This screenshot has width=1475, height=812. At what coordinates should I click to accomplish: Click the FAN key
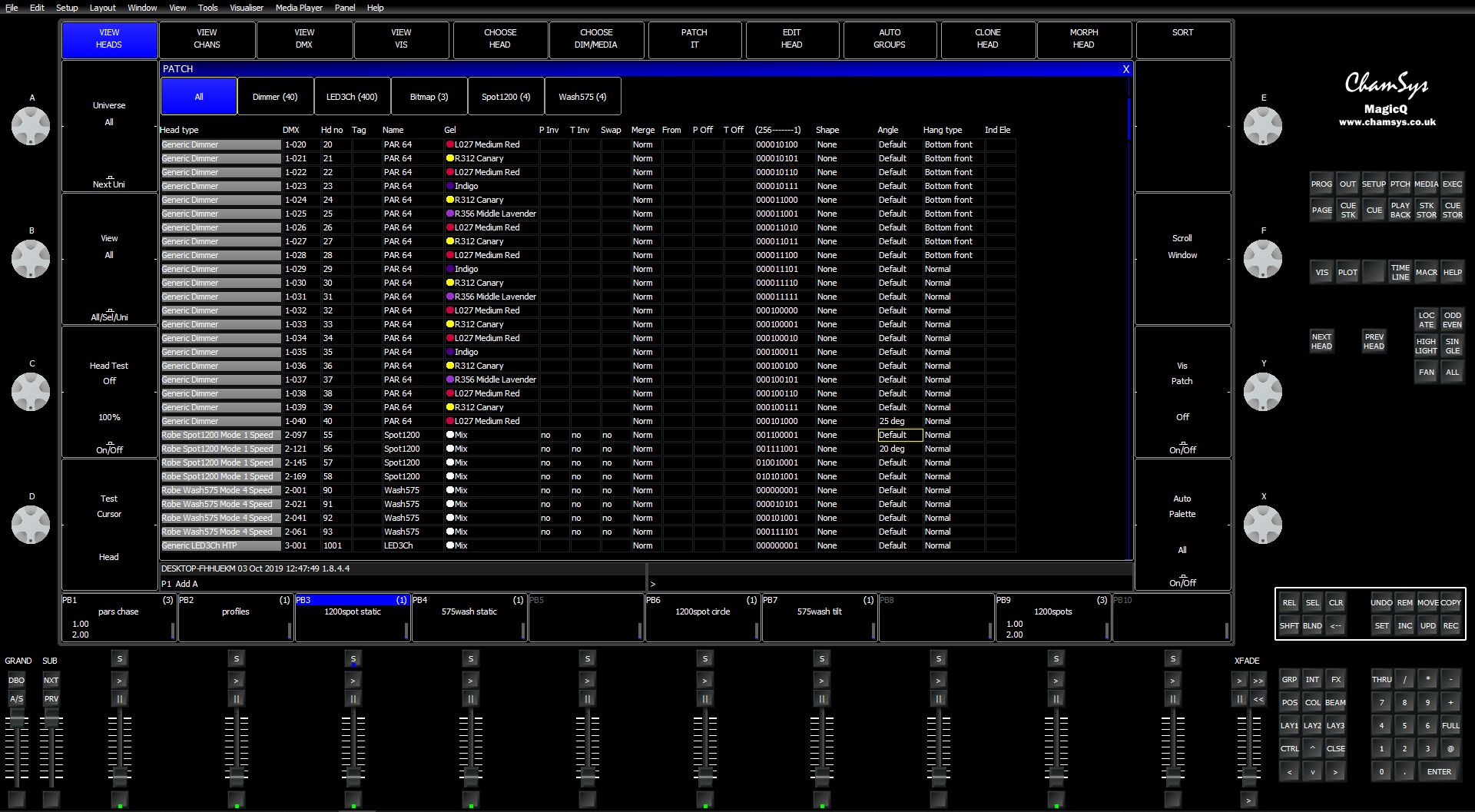1426,372
